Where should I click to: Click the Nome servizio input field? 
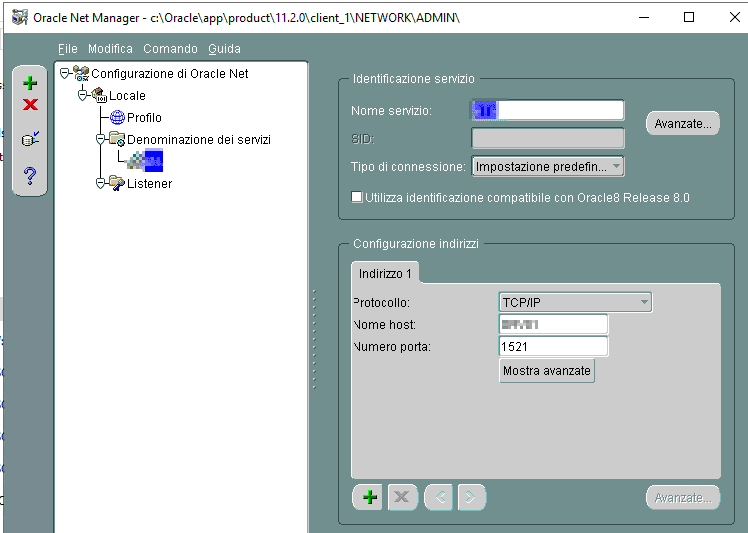click(548, 110)
